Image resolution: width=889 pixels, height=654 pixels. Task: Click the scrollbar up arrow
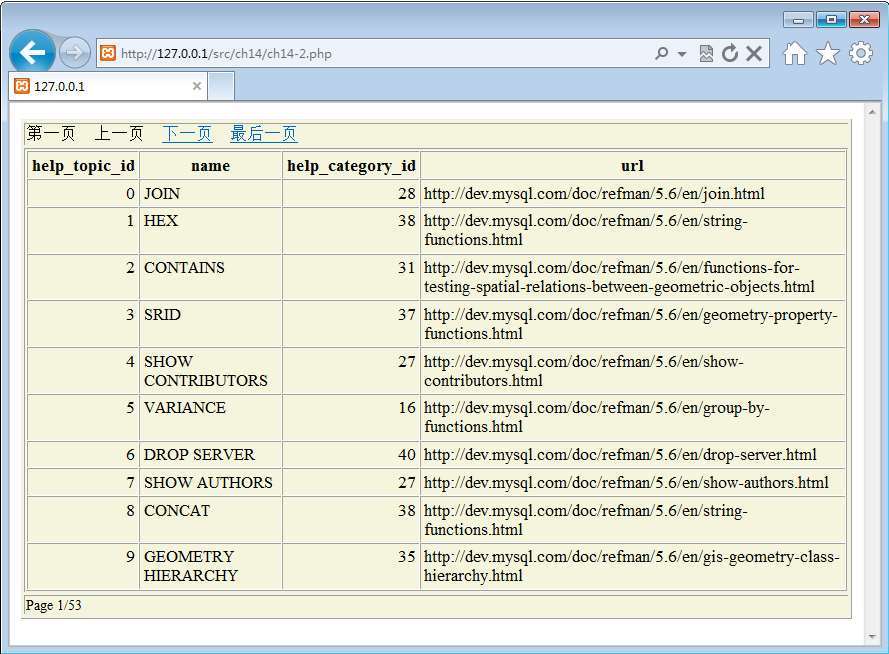tap(872, 112)
